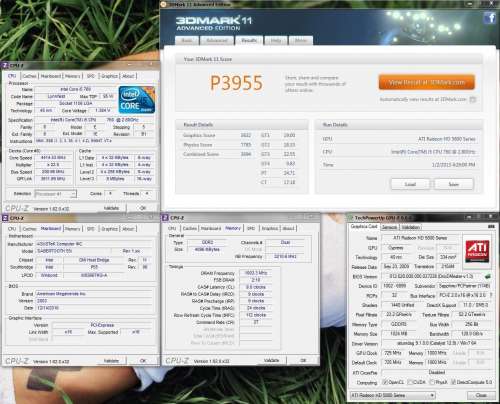
Task: Click the 3DMark 11 title bar icon
Action: pos(163,4)
